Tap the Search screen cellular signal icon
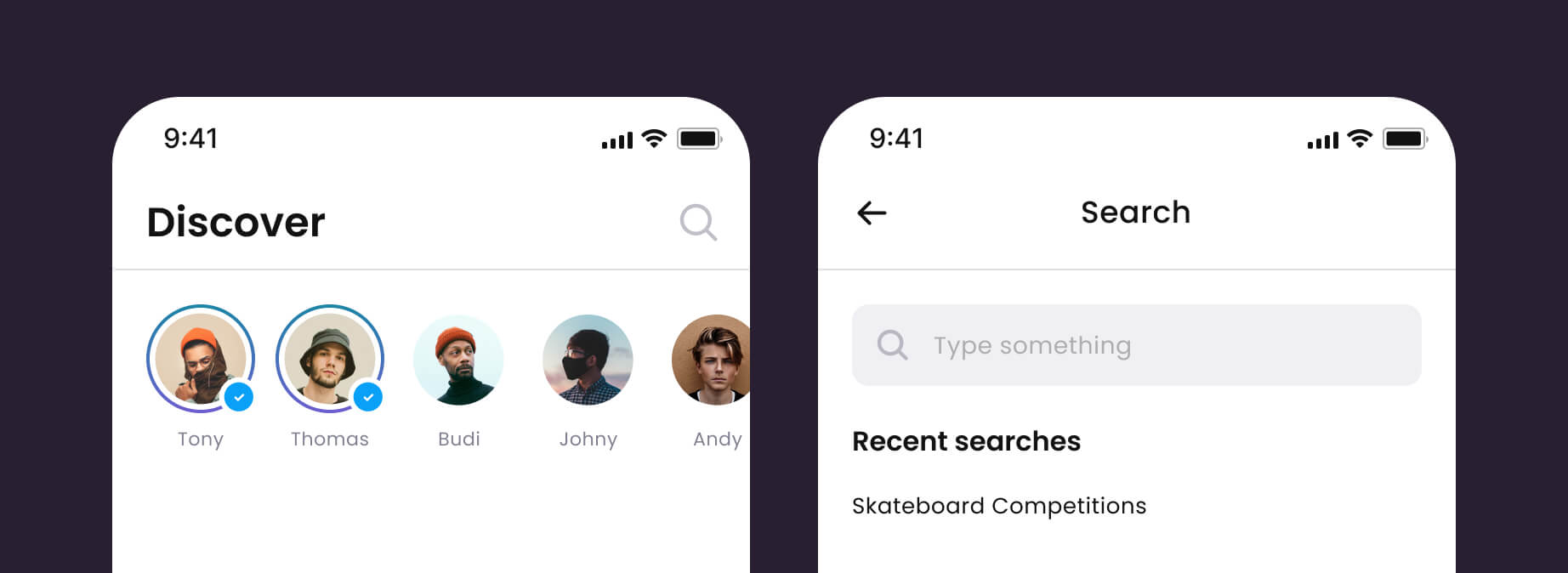Viewport: 1568px width, 573px height. point(1322,140)
